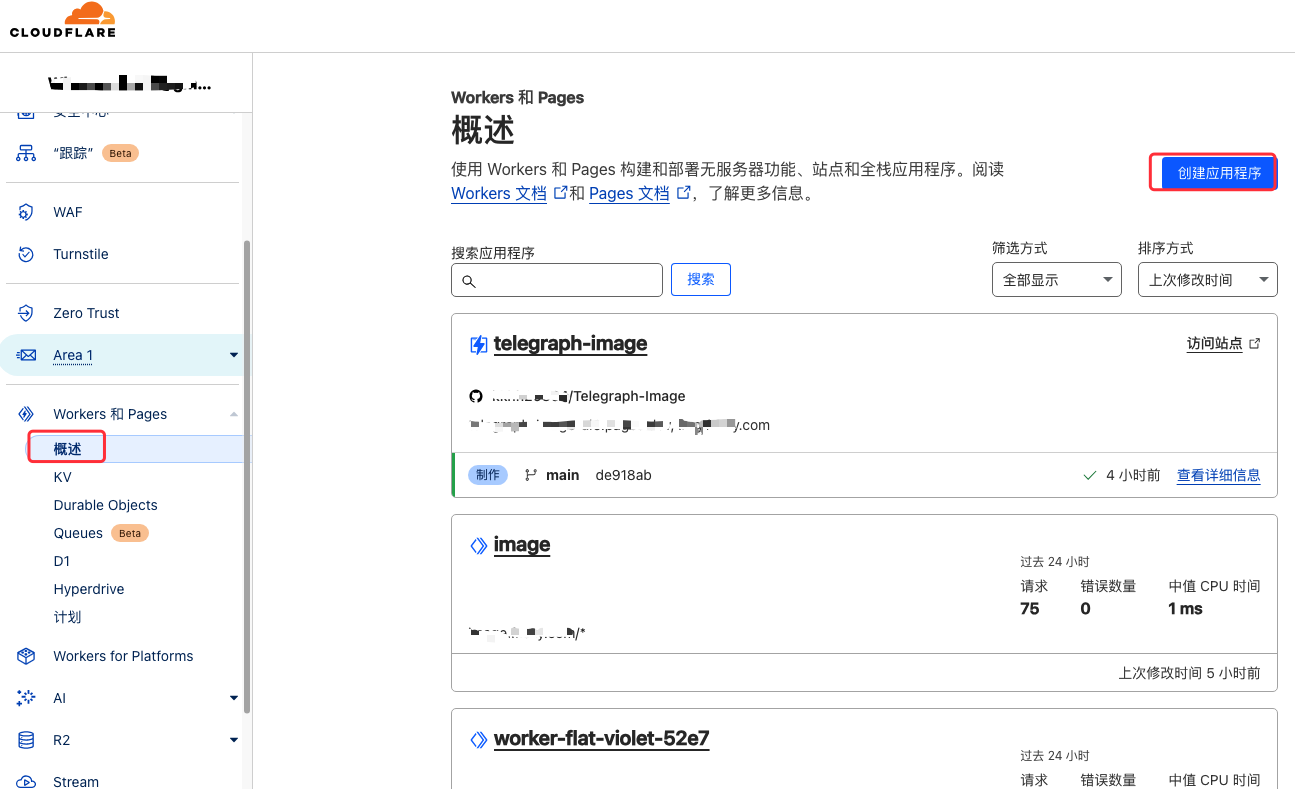Click the green checkmark beside 4 小时前
The width and height of the screenshot is (1295, 789).
click(1090, 475)
